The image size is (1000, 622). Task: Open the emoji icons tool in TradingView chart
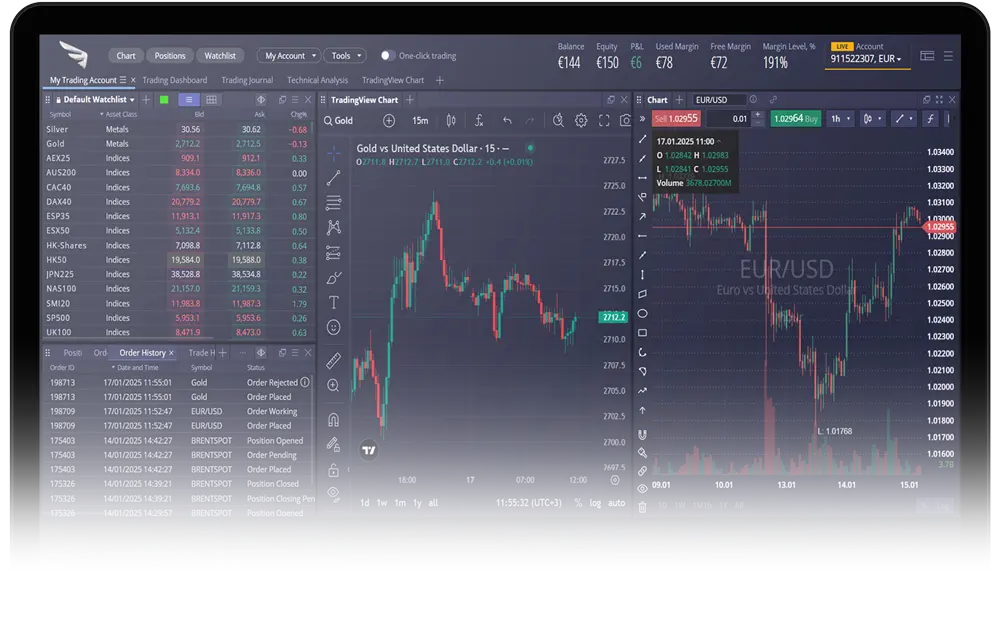tap(334, 327)
